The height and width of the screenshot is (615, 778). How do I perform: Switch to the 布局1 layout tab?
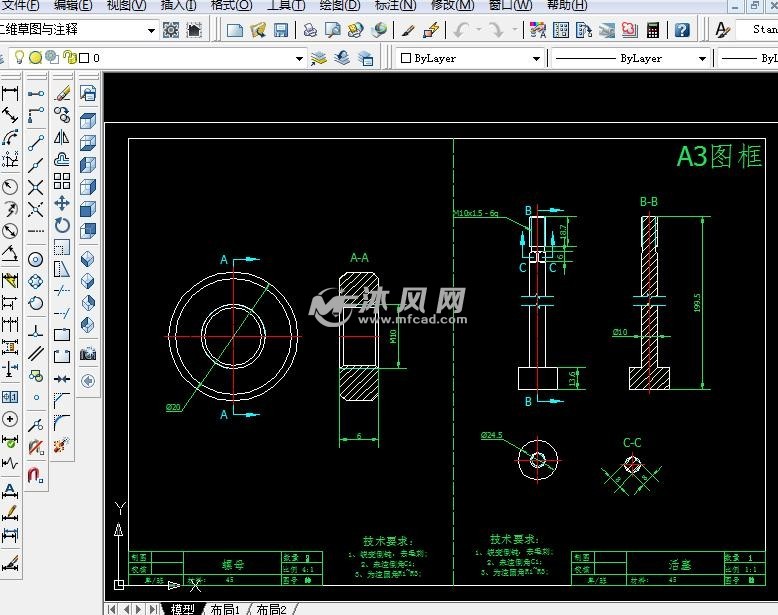tap(225, 609)
